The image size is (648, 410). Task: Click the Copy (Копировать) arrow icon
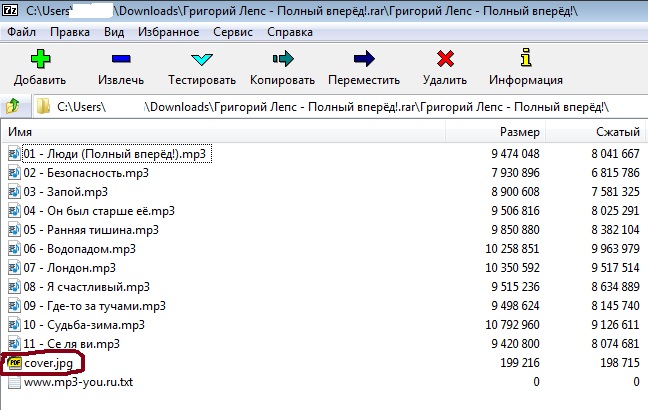tap(283, 60)
